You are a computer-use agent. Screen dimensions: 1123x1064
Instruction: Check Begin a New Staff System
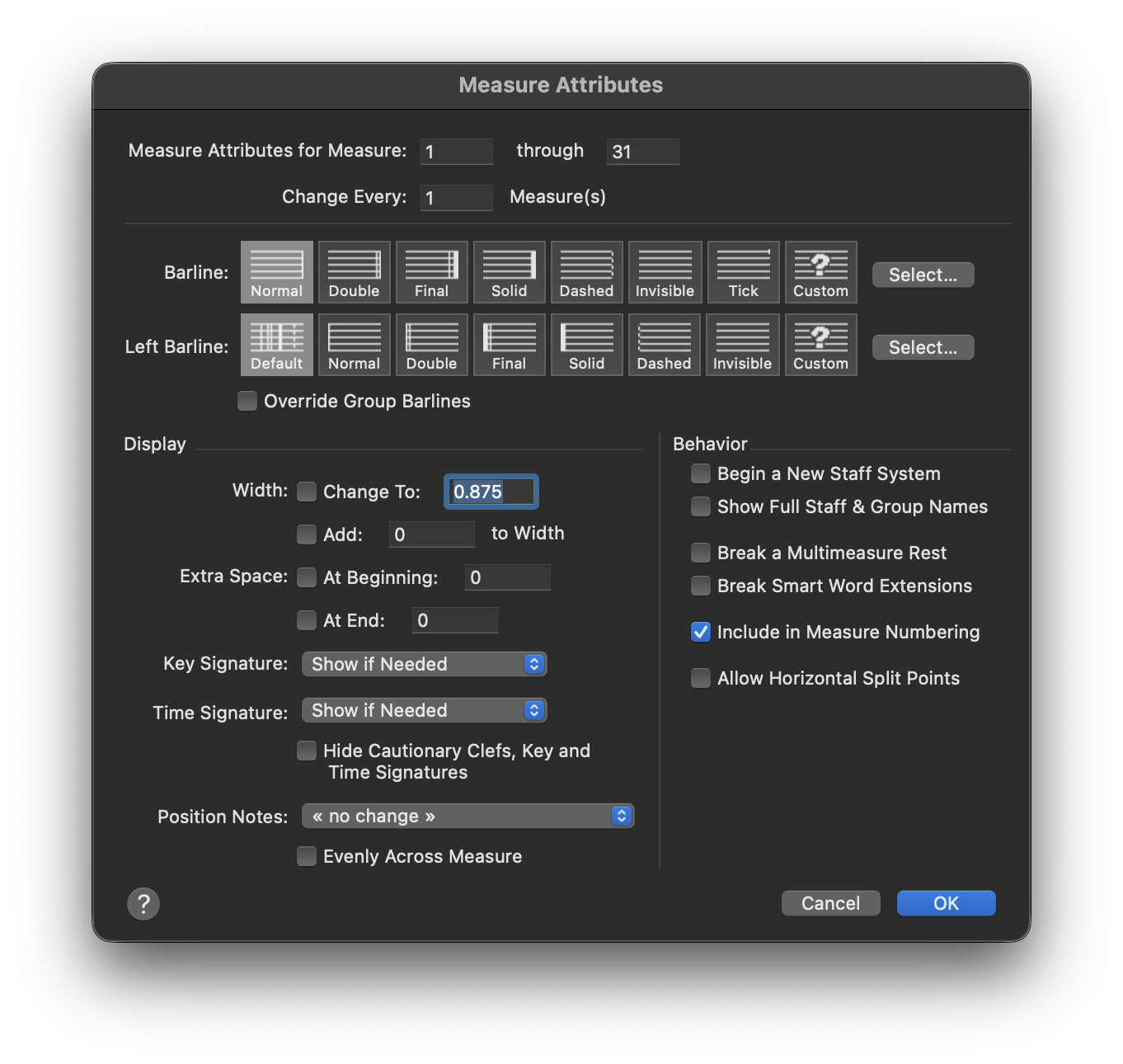701,473
